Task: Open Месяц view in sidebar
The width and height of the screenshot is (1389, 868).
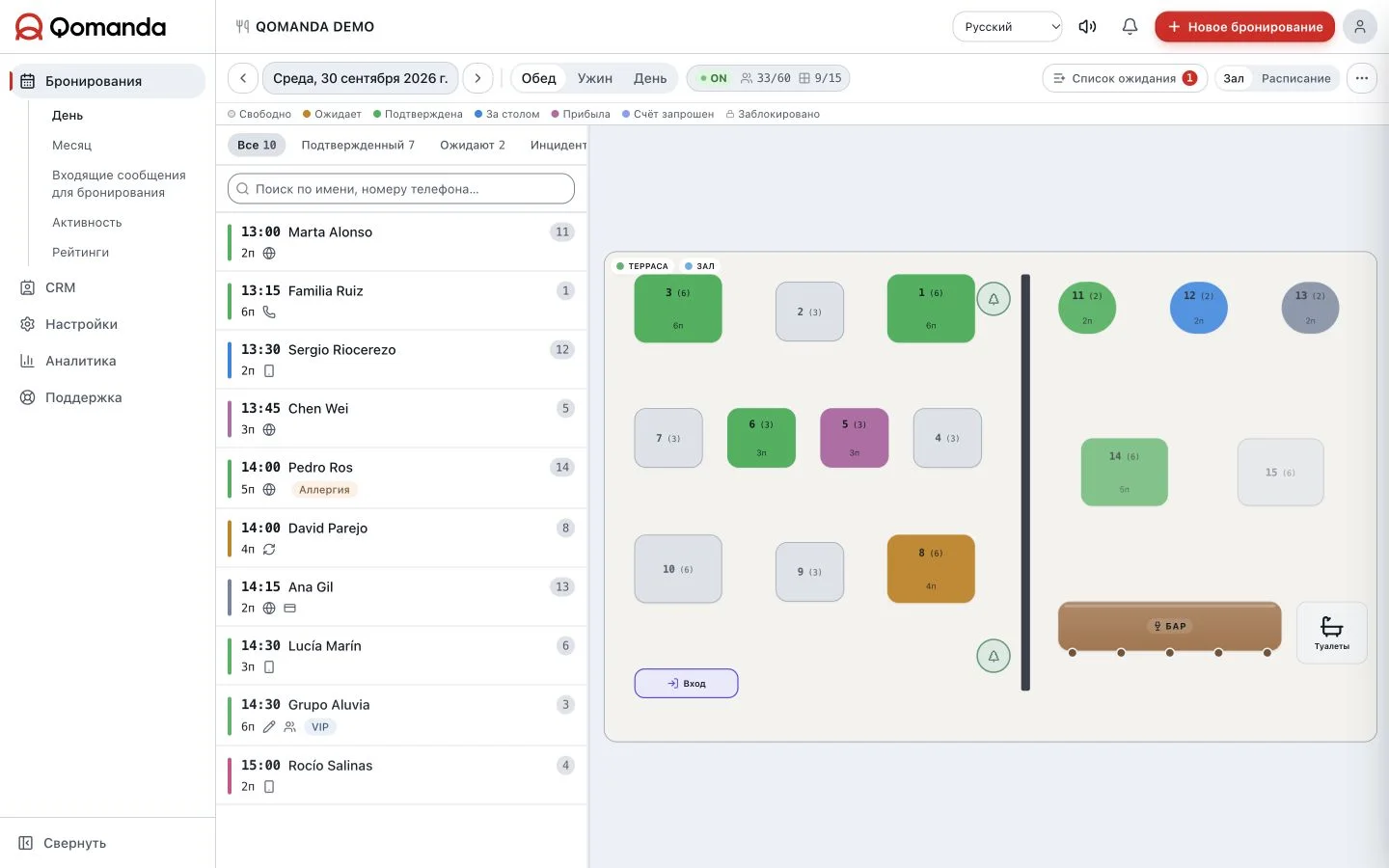Action: tap(71, 145)
